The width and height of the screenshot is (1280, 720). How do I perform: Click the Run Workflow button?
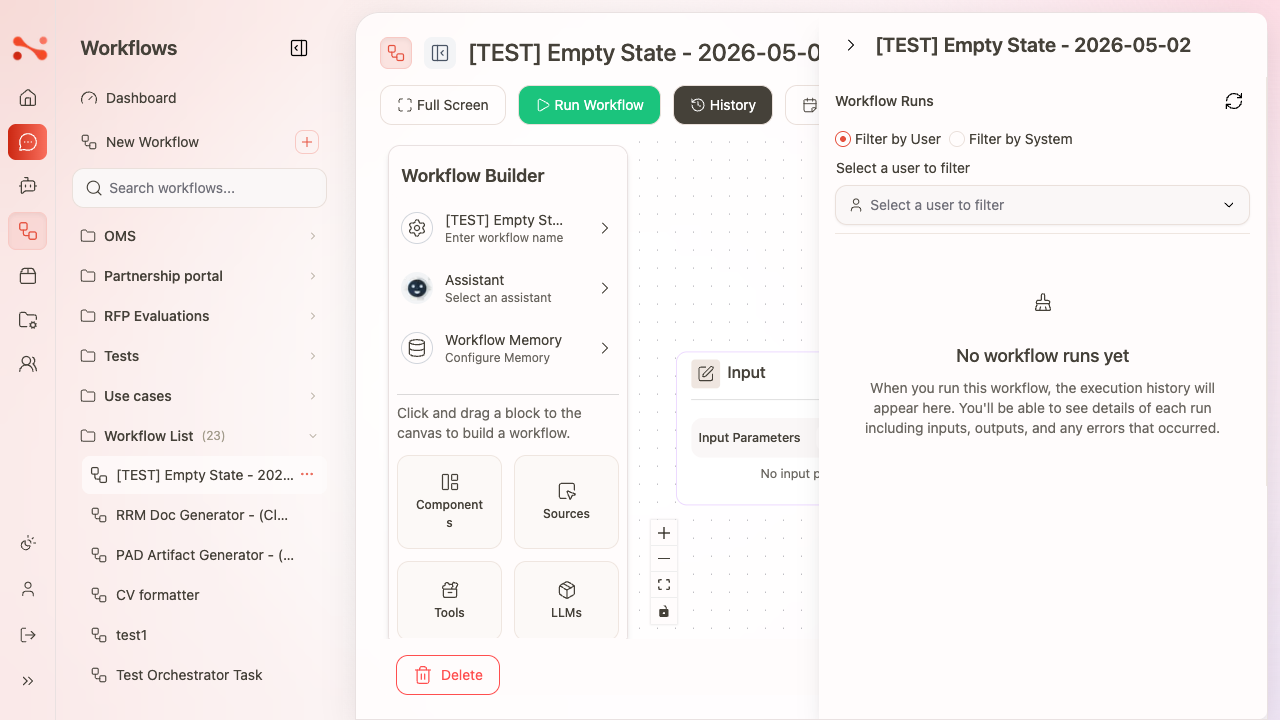click(589, 105)
